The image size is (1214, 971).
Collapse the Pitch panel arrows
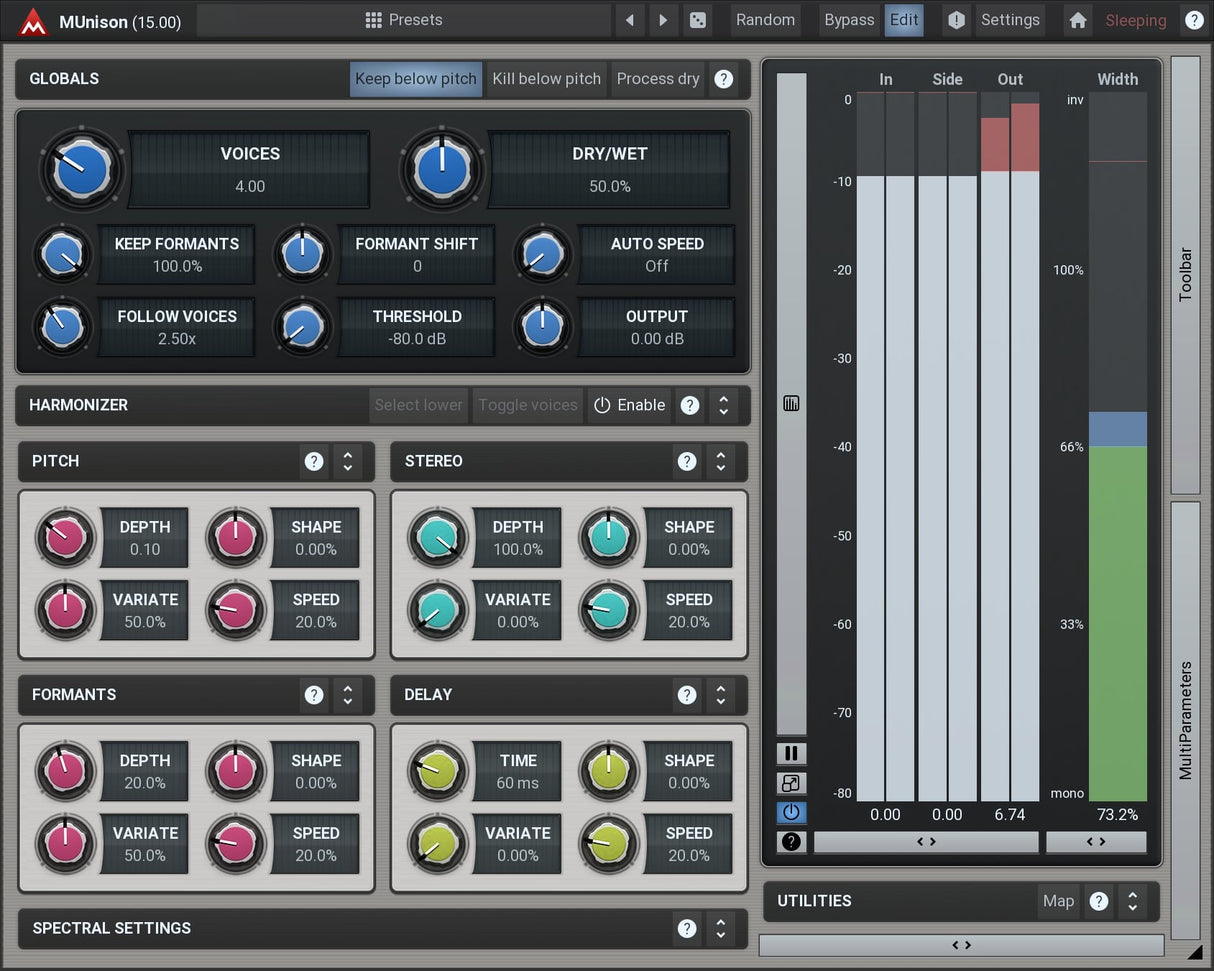coord(347,461)
